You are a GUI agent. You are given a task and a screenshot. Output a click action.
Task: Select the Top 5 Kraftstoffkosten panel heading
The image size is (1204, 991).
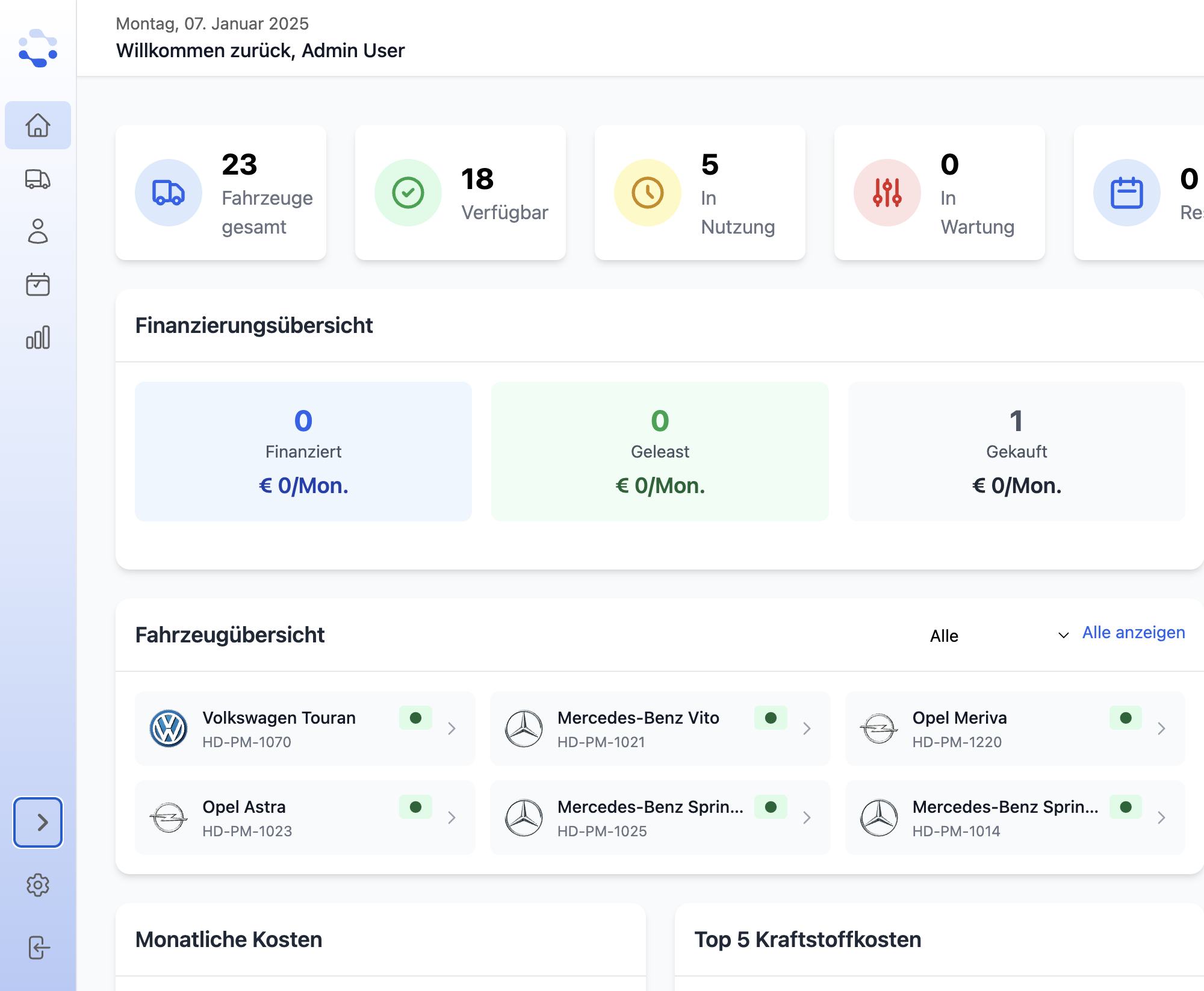tap(808, 940)
